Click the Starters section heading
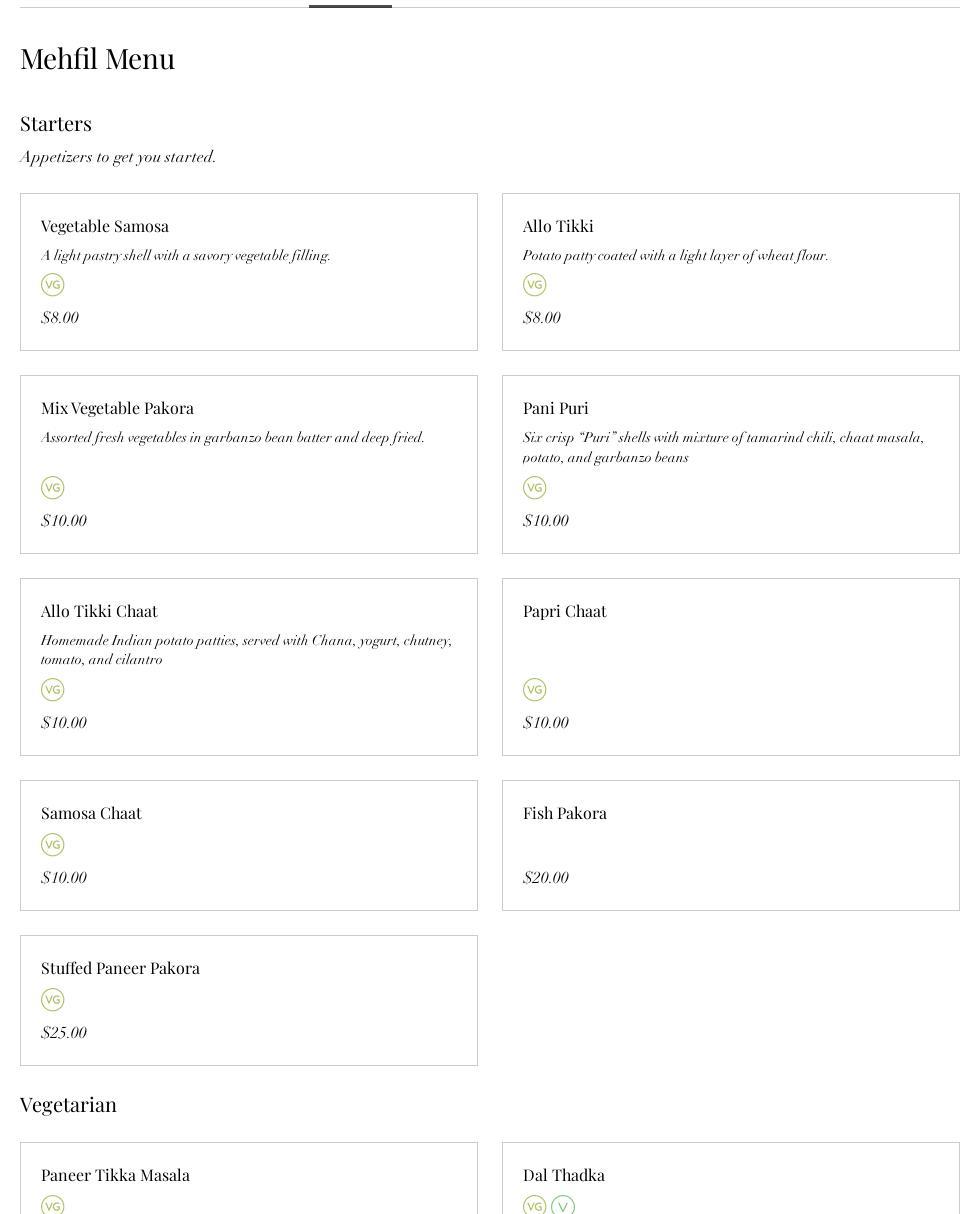The height and width of the screenshot is (1214, 965). point(56,124)
